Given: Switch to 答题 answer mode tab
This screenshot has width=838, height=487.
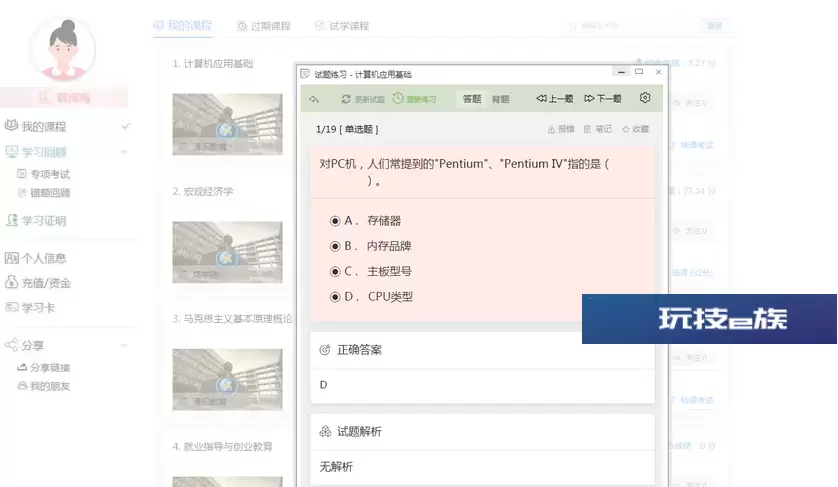Looking at the screenshot, I should point(472,99).
